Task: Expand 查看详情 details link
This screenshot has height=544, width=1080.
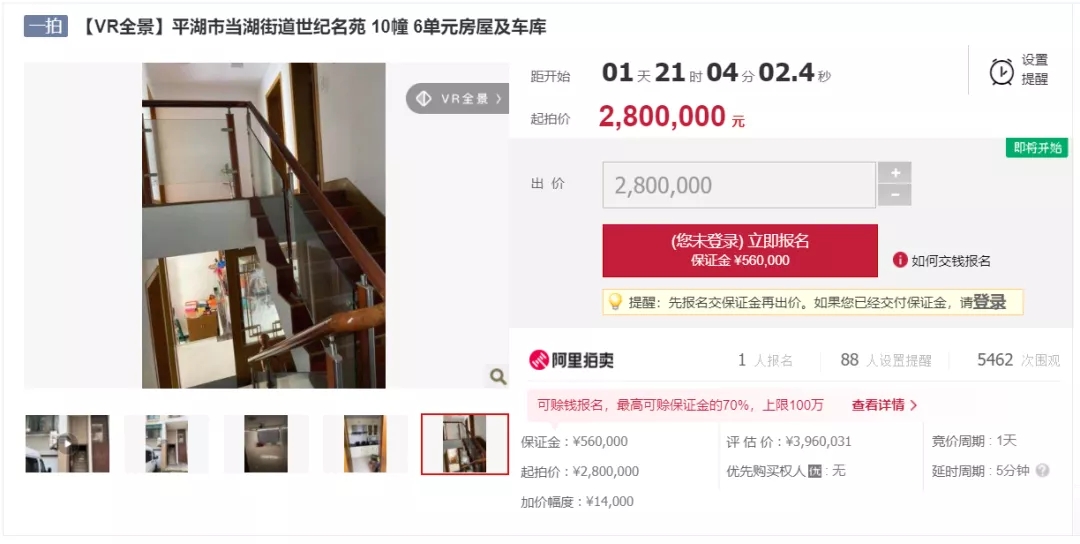Action: click(884, 405)
